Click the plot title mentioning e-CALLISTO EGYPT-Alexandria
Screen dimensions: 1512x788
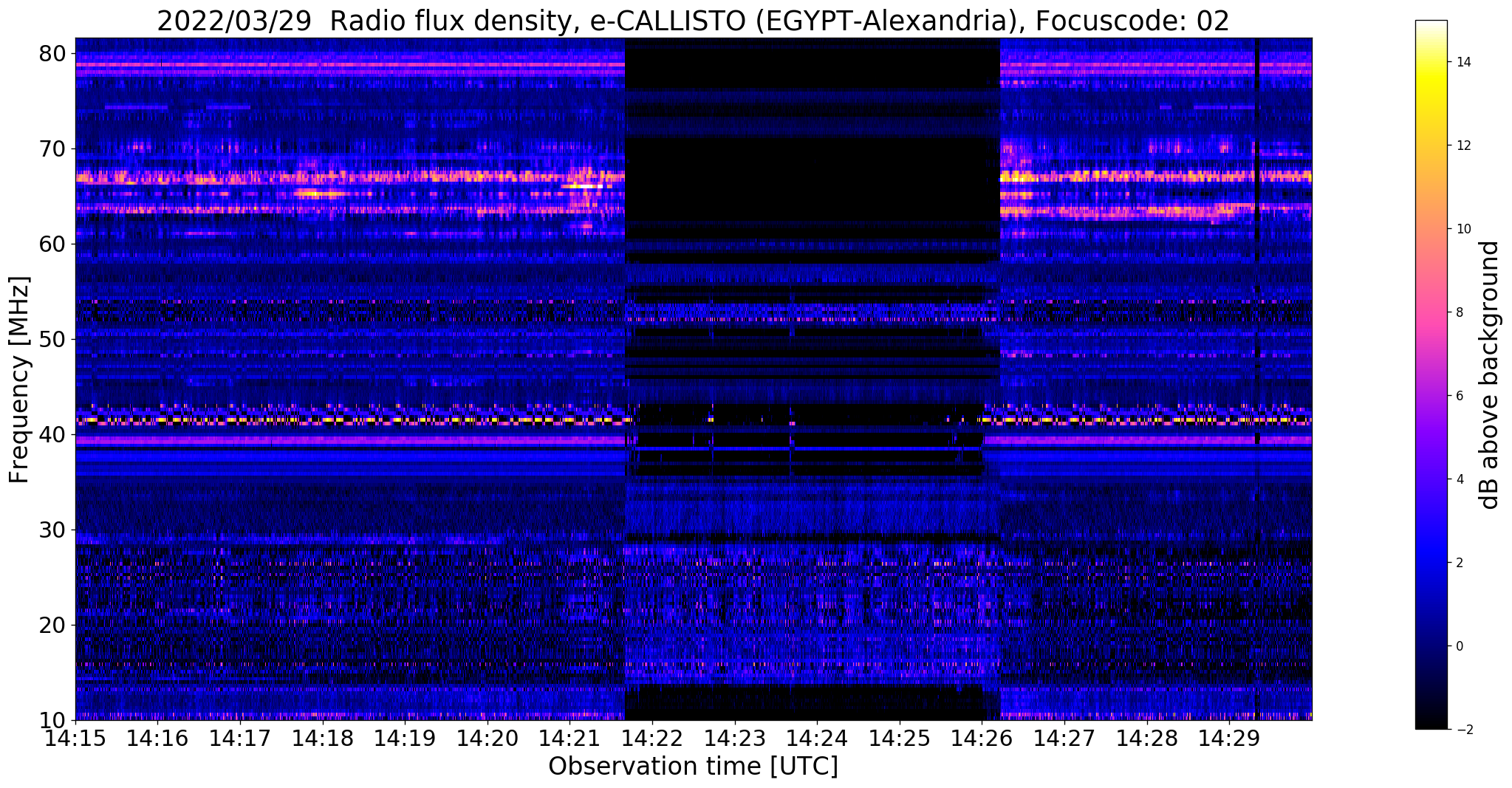(x=693, y=21)
